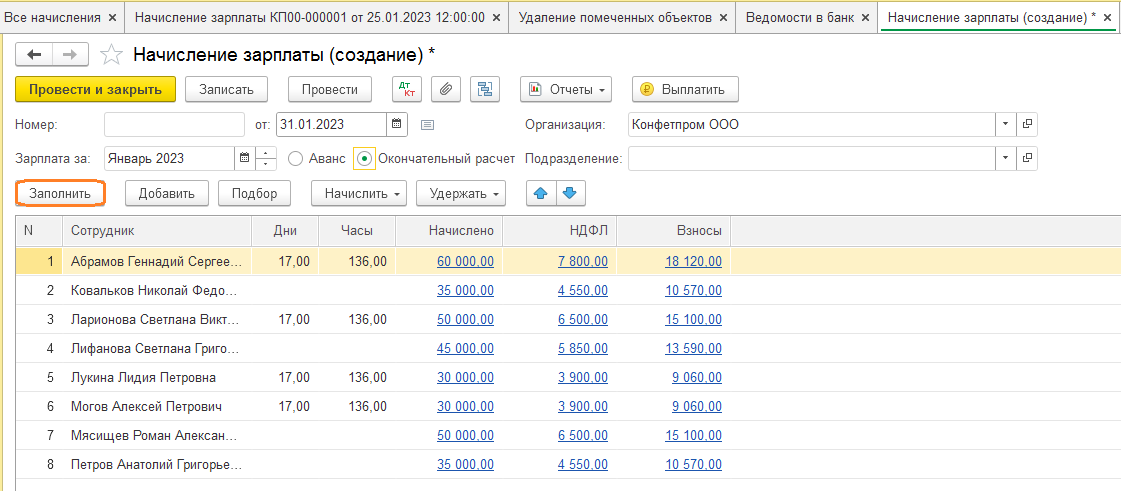Go back with the left arrow
Viewport: 1128px width, 496px height.
point(34,55)
